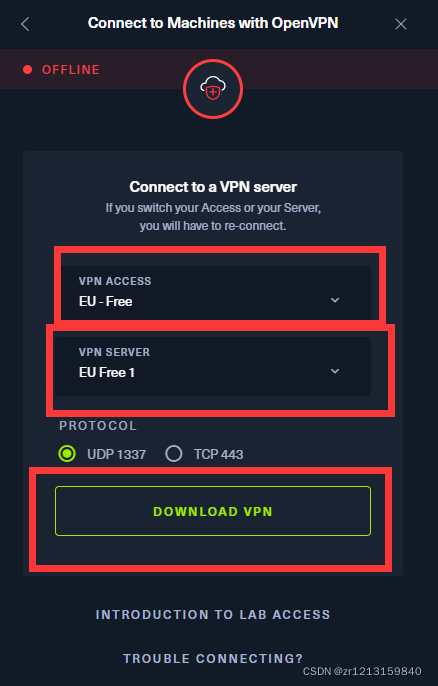Click the red offline status dot
Screen dimensions: 438x686
pyautogui.click(x=28, y=70)
